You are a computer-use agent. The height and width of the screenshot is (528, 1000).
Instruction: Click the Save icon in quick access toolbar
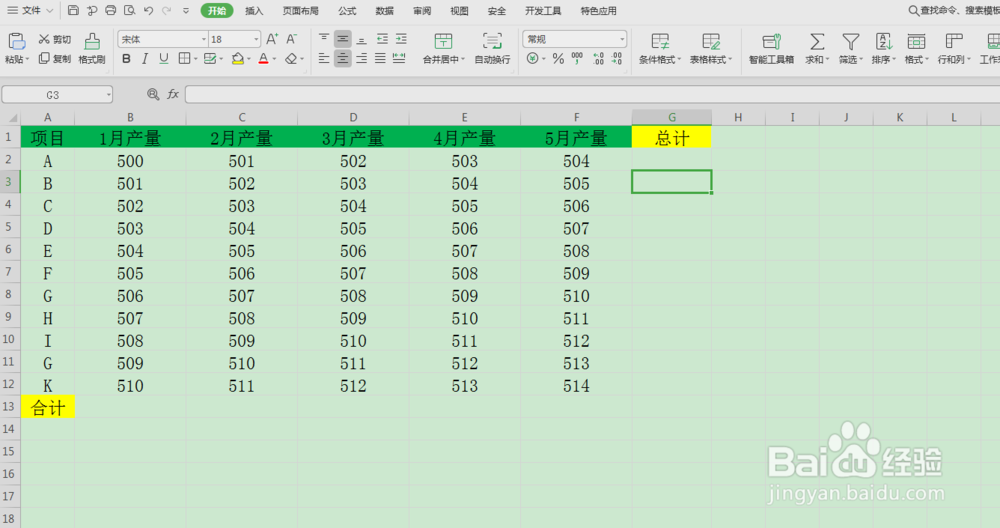pos(73,10)
